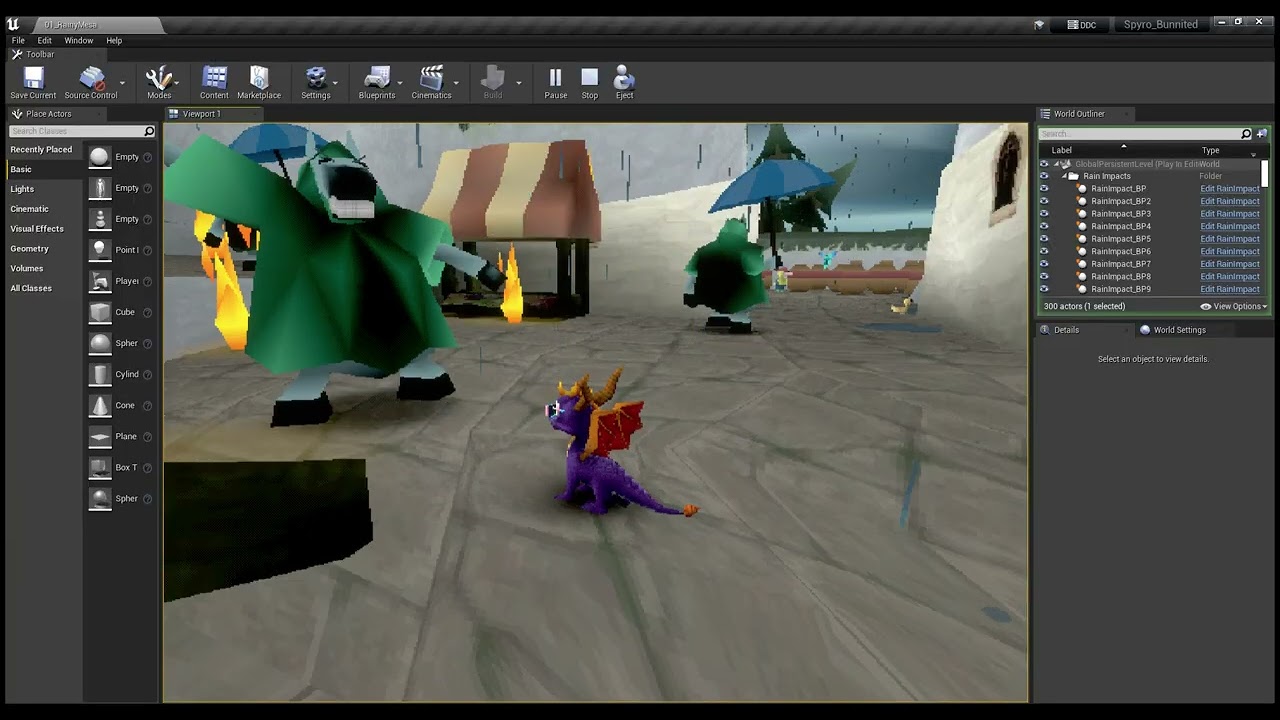Open Blueprints from the toolbar

377,82
